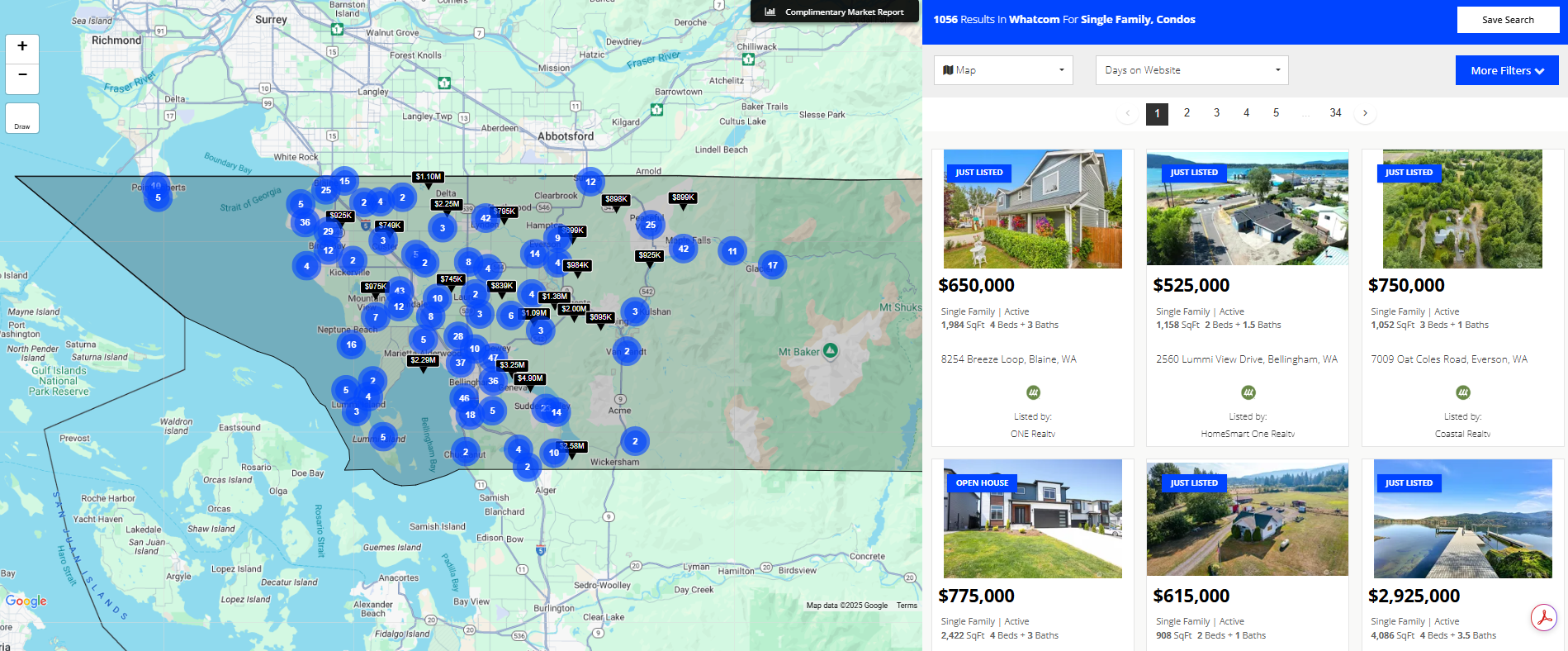This screenshot has width=1568, height=651.
Task: Click the Mt Baker landmark pin
Action: pos(831,350)
